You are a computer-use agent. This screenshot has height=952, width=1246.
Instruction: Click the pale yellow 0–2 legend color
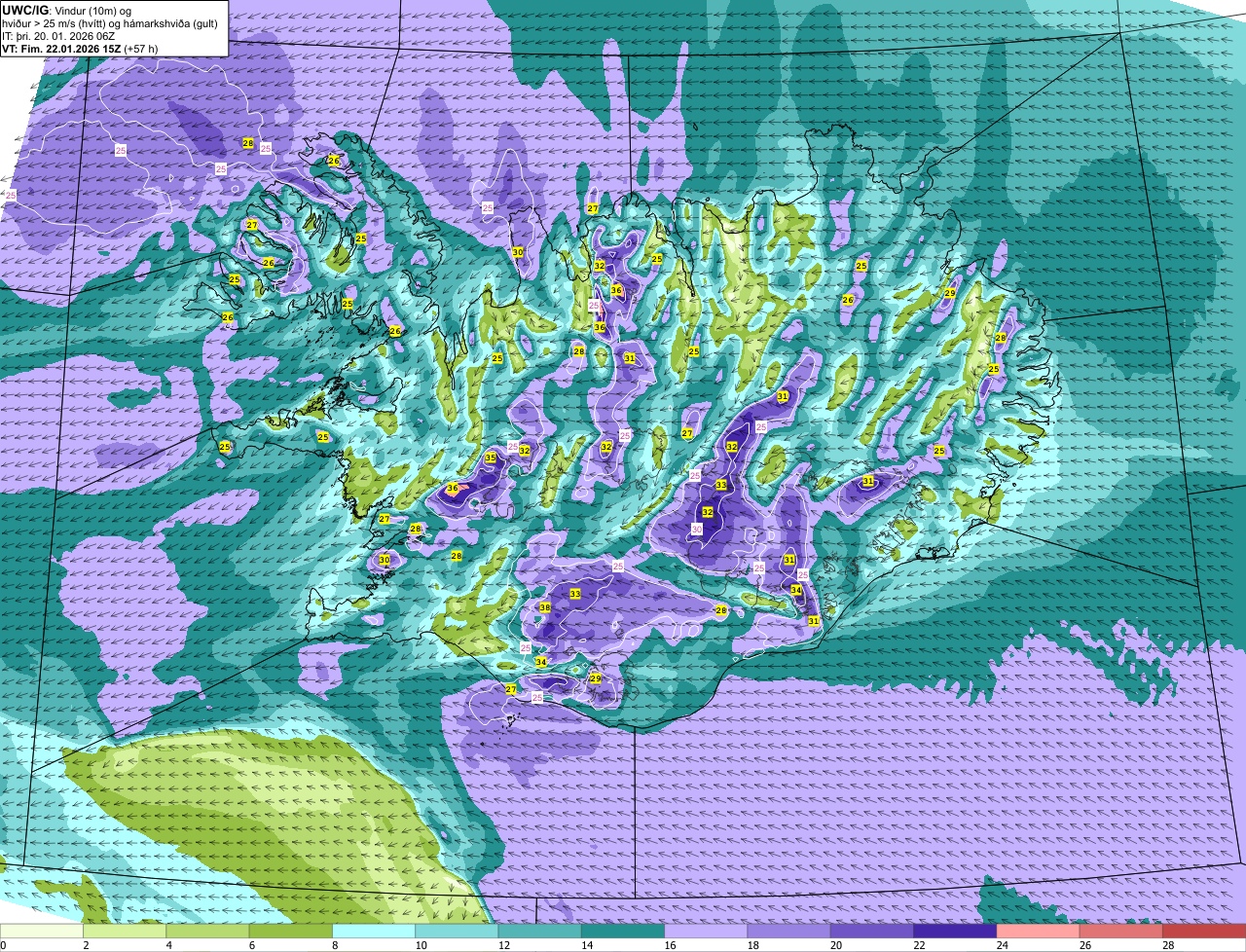pos(42,932)
